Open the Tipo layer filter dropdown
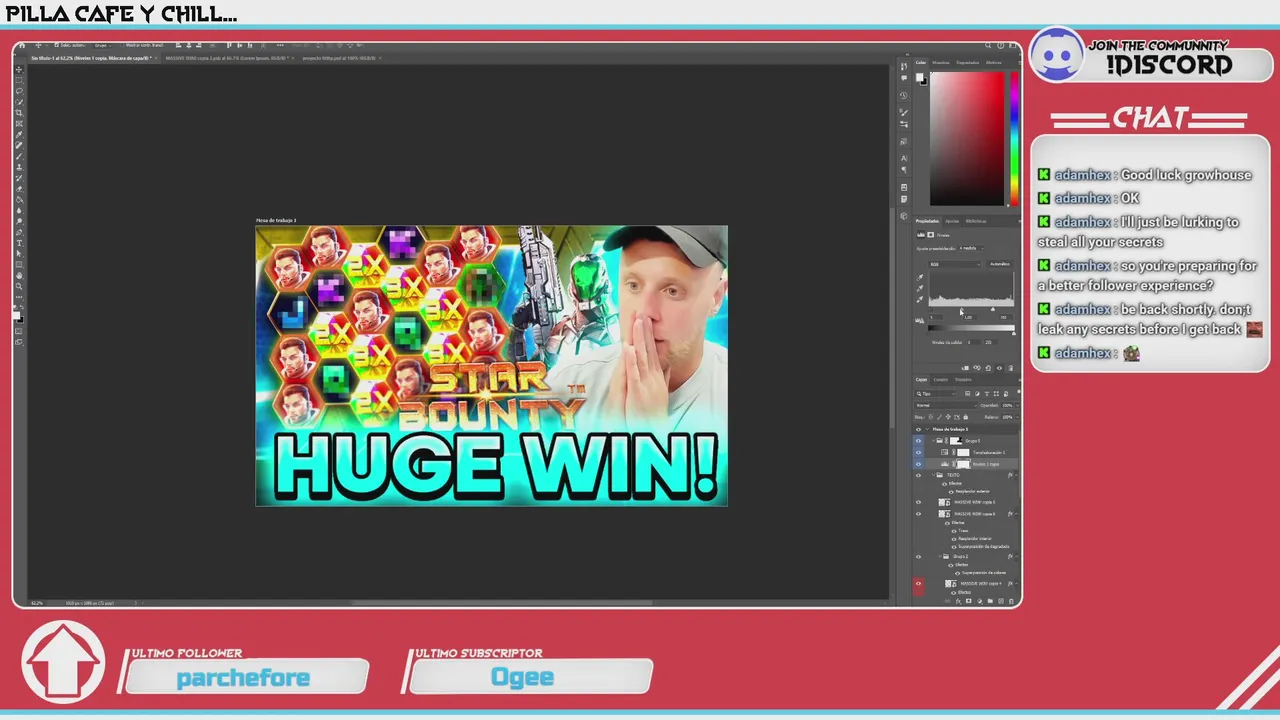 935,394
